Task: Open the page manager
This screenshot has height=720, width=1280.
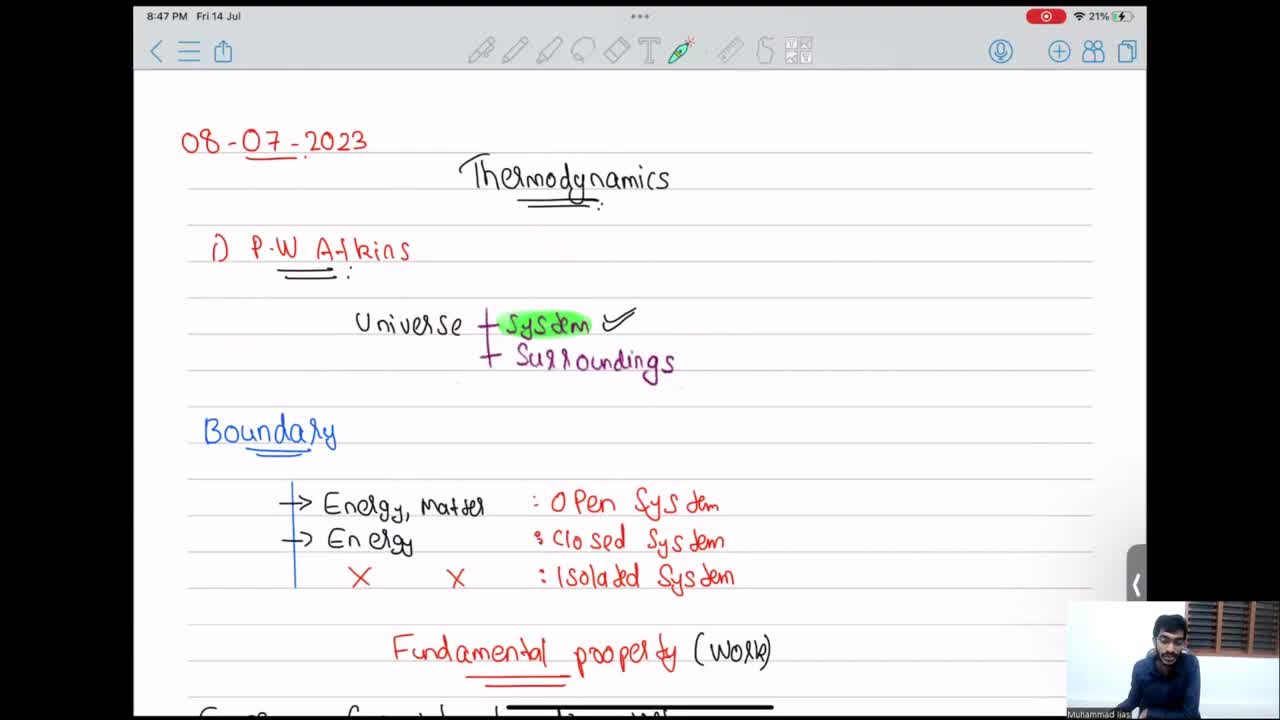Action: [1127, 51]
